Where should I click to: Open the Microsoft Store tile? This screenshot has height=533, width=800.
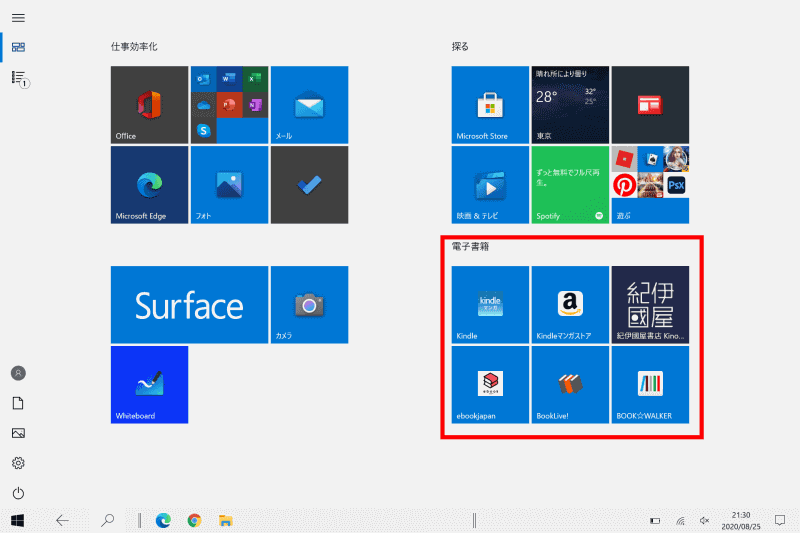point(490,105)
